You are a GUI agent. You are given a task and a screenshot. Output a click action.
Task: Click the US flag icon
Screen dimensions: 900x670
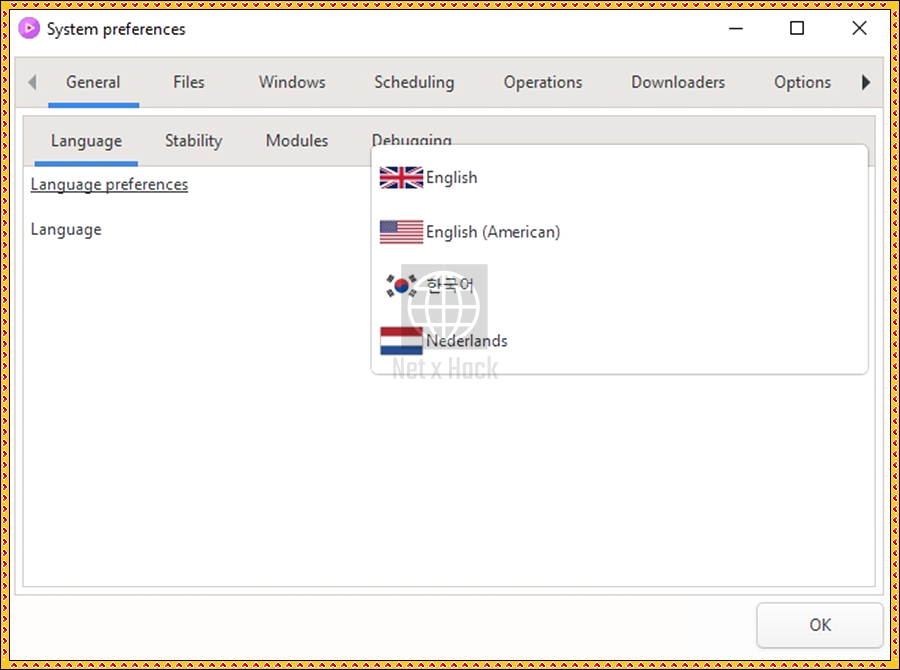coord(401,232)
